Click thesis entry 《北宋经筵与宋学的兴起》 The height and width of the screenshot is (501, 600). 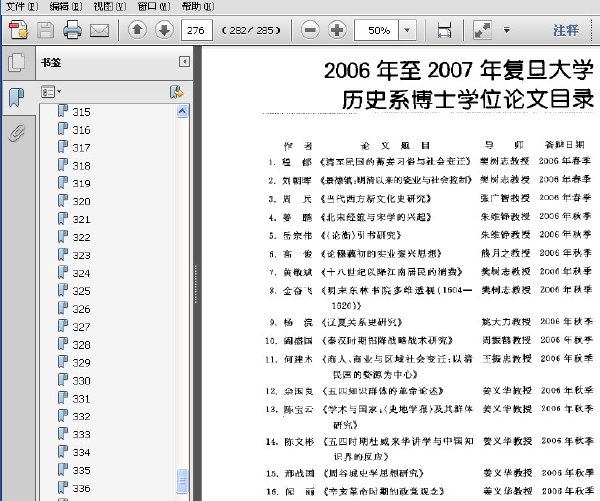point(376,217)
